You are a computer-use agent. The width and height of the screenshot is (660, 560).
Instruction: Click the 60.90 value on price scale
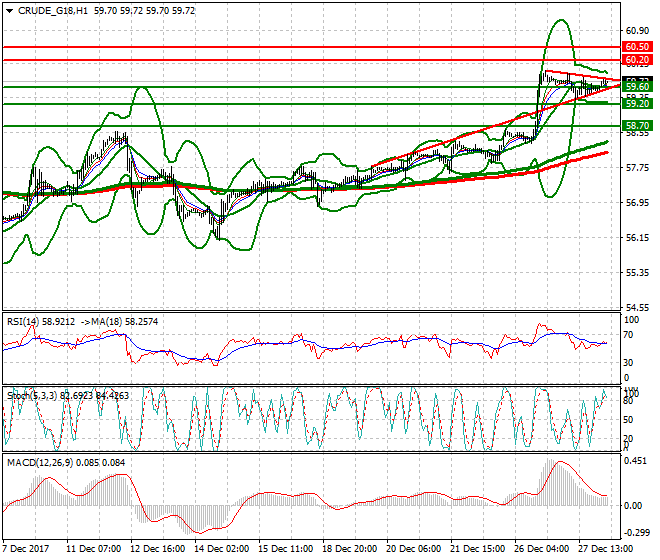637,30
